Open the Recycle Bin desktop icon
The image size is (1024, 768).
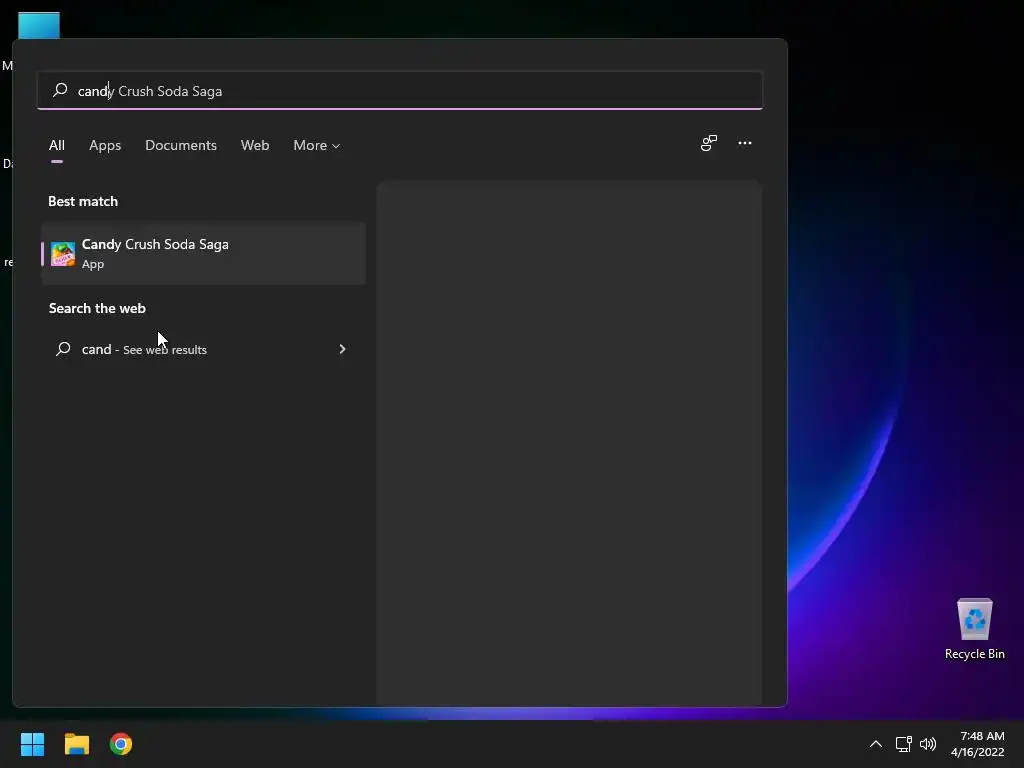click(x=974, y=629)
